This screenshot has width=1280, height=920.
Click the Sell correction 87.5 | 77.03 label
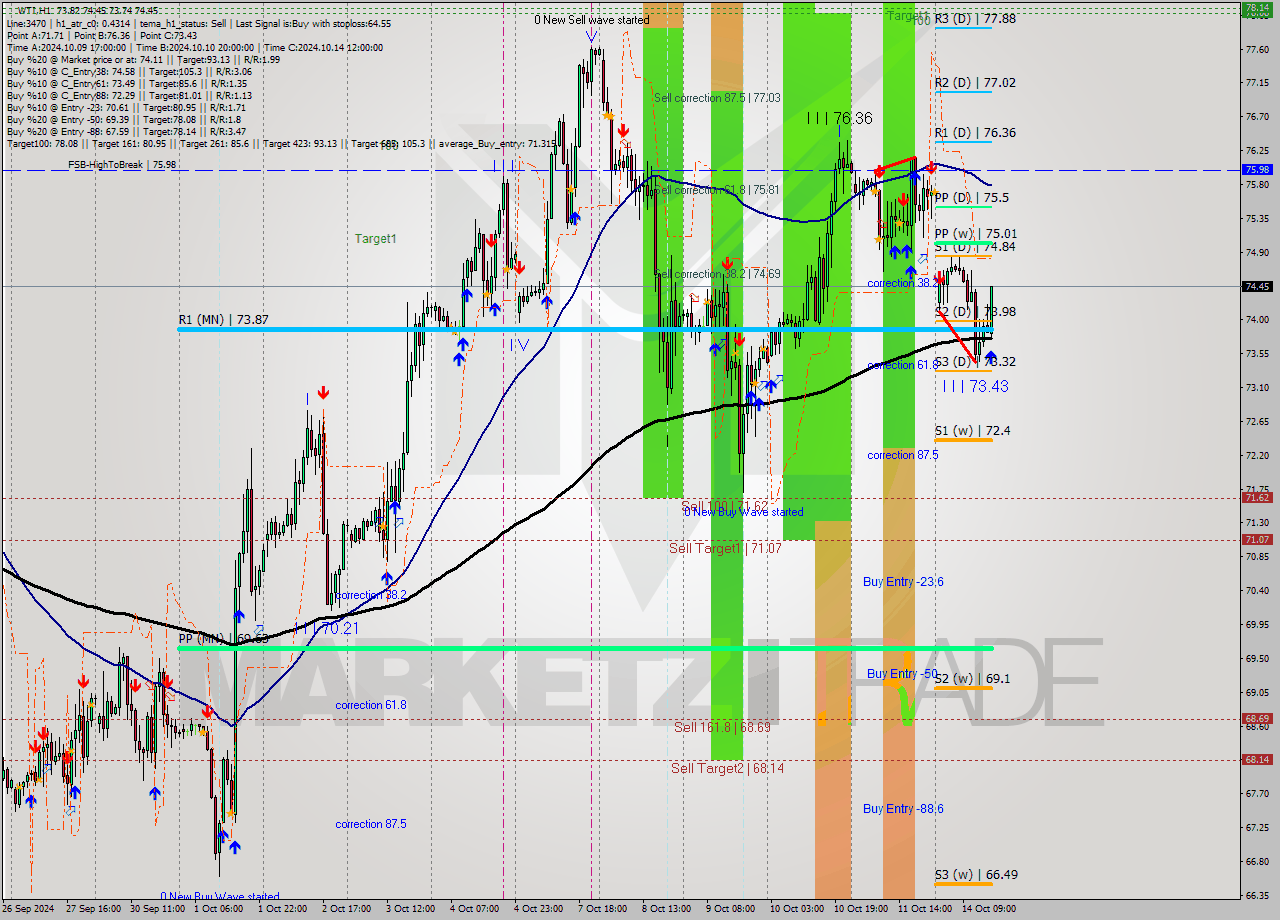717,98
